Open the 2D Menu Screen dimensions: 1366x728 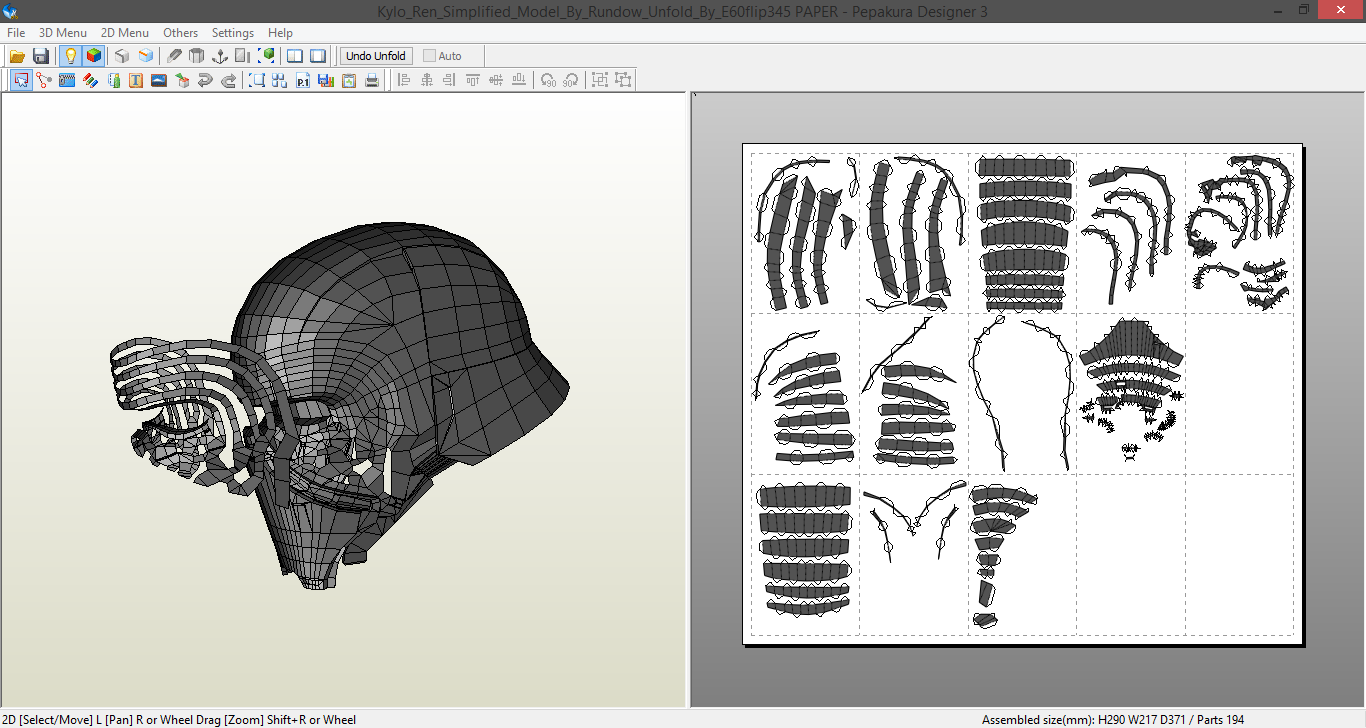(x=125, y=33)
